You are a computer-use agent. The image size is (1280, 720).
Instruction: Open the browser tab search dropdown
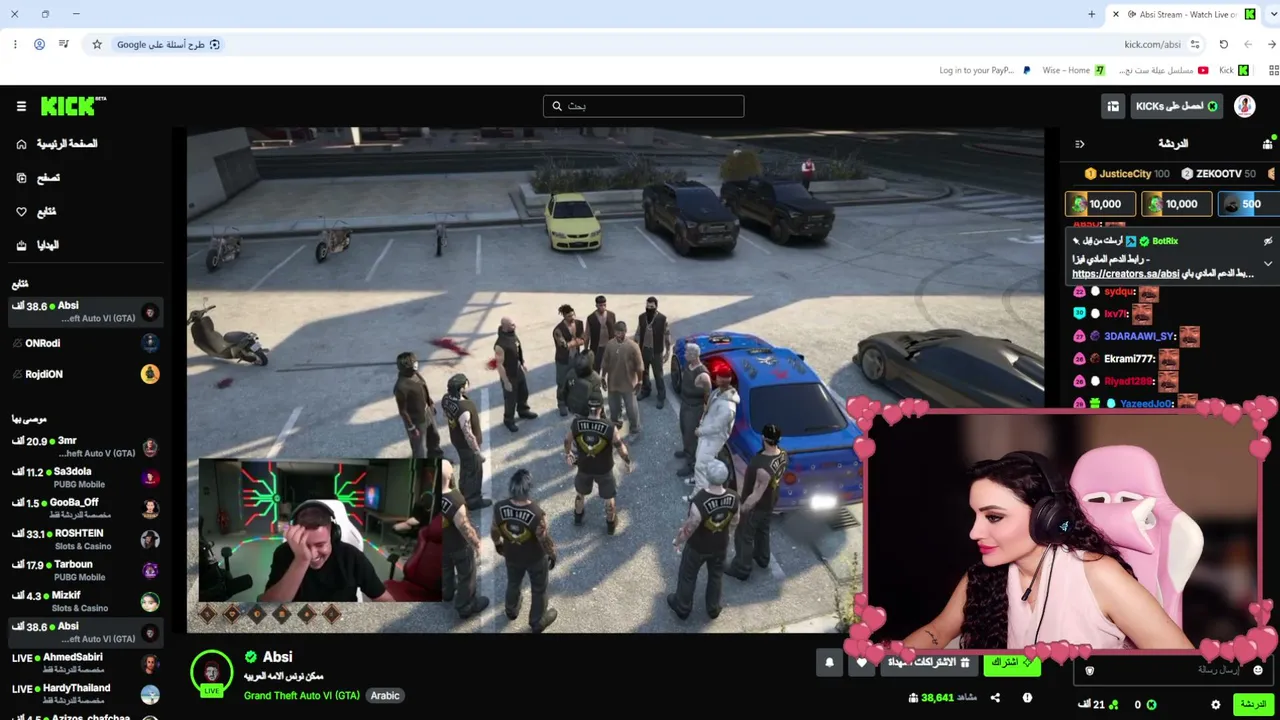click(x=1273, y=14)
